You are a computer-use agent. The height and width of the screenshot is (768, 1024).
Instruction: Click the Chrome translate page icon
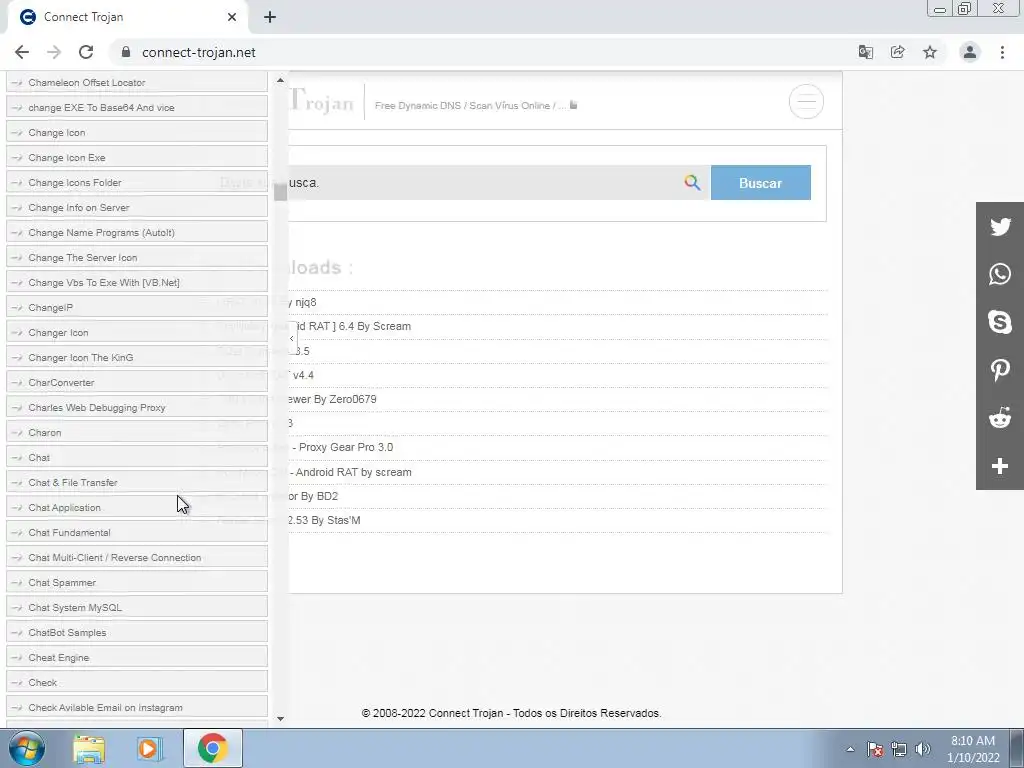pos(866,52)
